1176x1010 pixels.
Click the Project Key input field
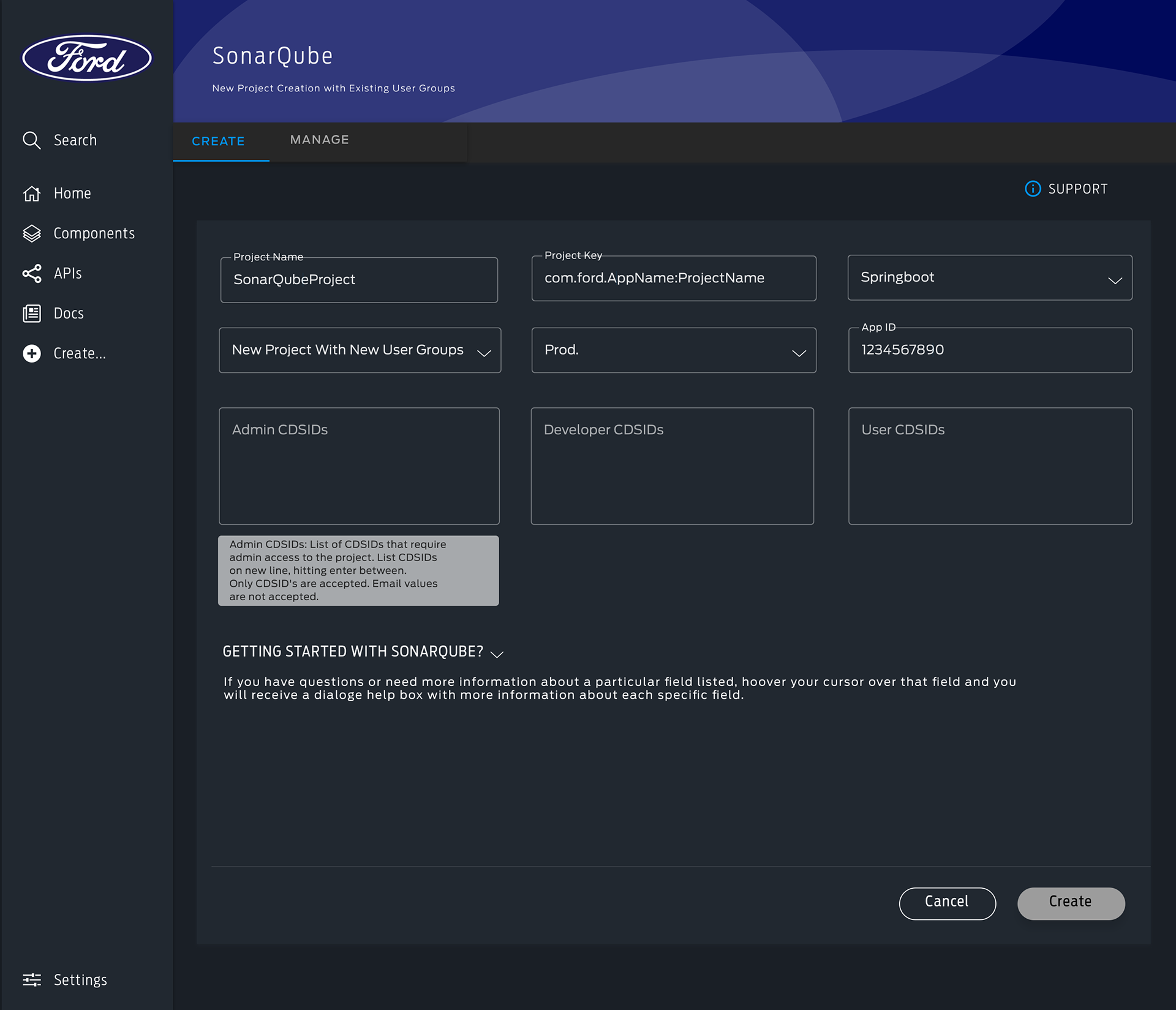tap(674, 279)
